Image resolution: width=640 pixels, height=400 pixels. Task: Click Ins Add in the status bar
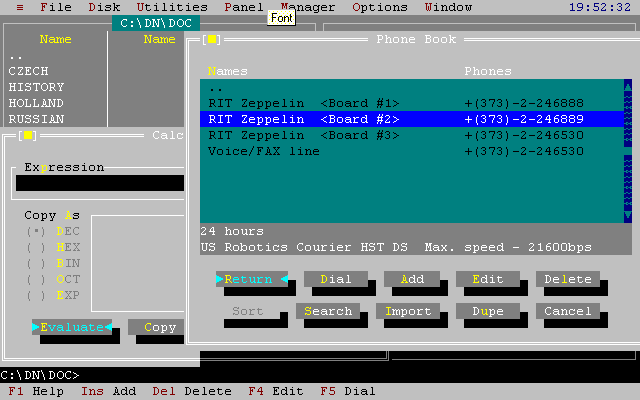[108, 391]
